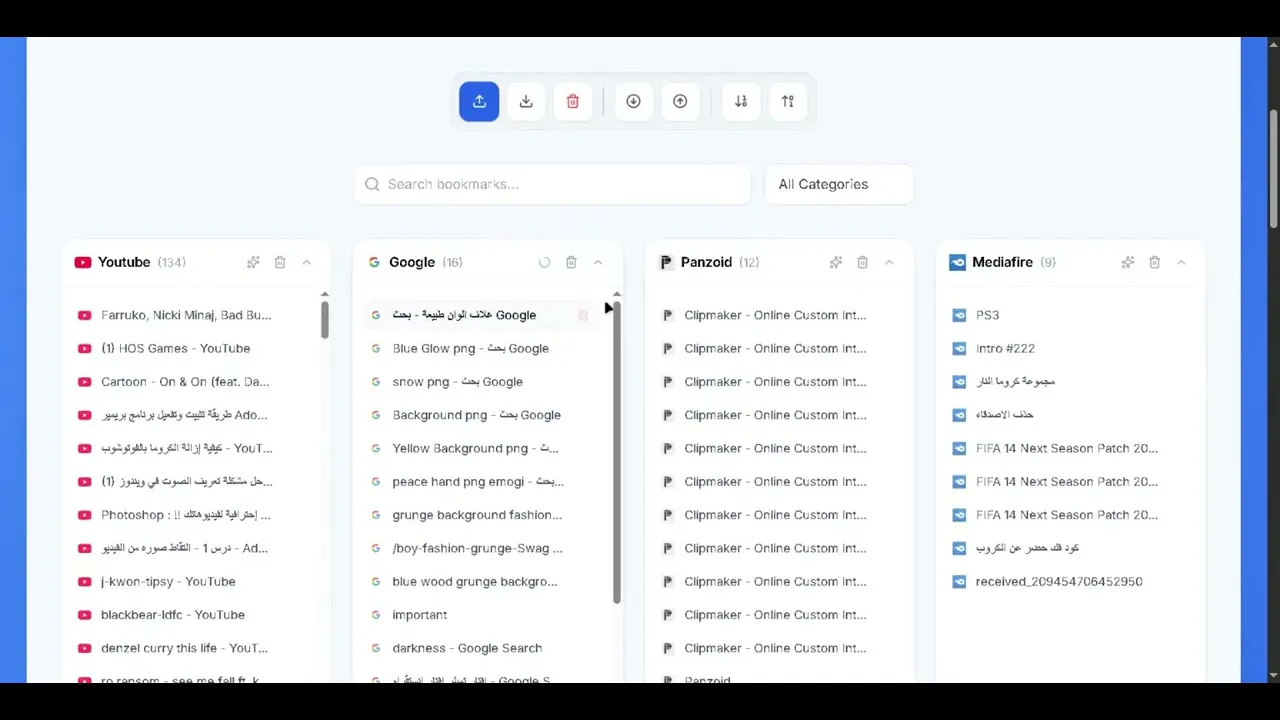Click the Panzoid category title
The width and height of the screenshot is (1280, 720).
tap(706, 262)
